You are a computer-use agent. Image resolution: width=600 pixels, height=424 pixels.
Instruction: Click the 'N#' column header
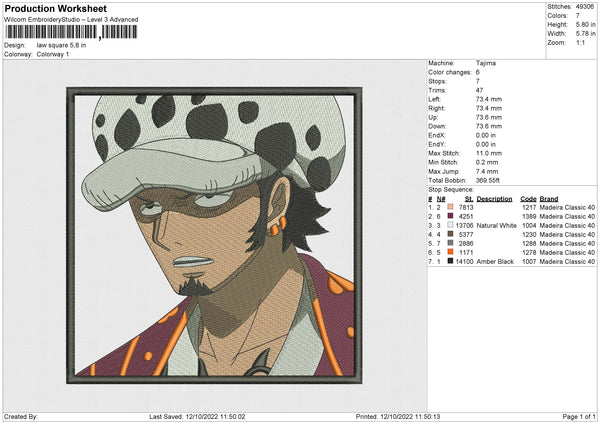tap(441, 199)
